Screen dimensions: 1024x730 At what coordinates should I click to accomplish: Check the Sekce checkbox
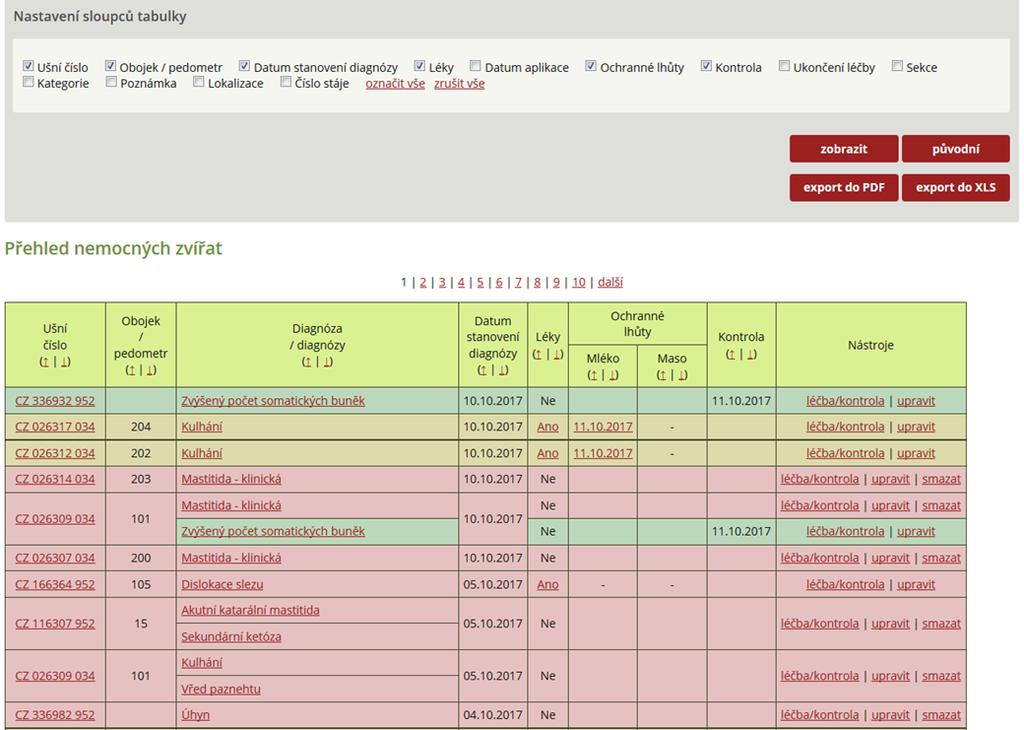(x=897, y=66)
